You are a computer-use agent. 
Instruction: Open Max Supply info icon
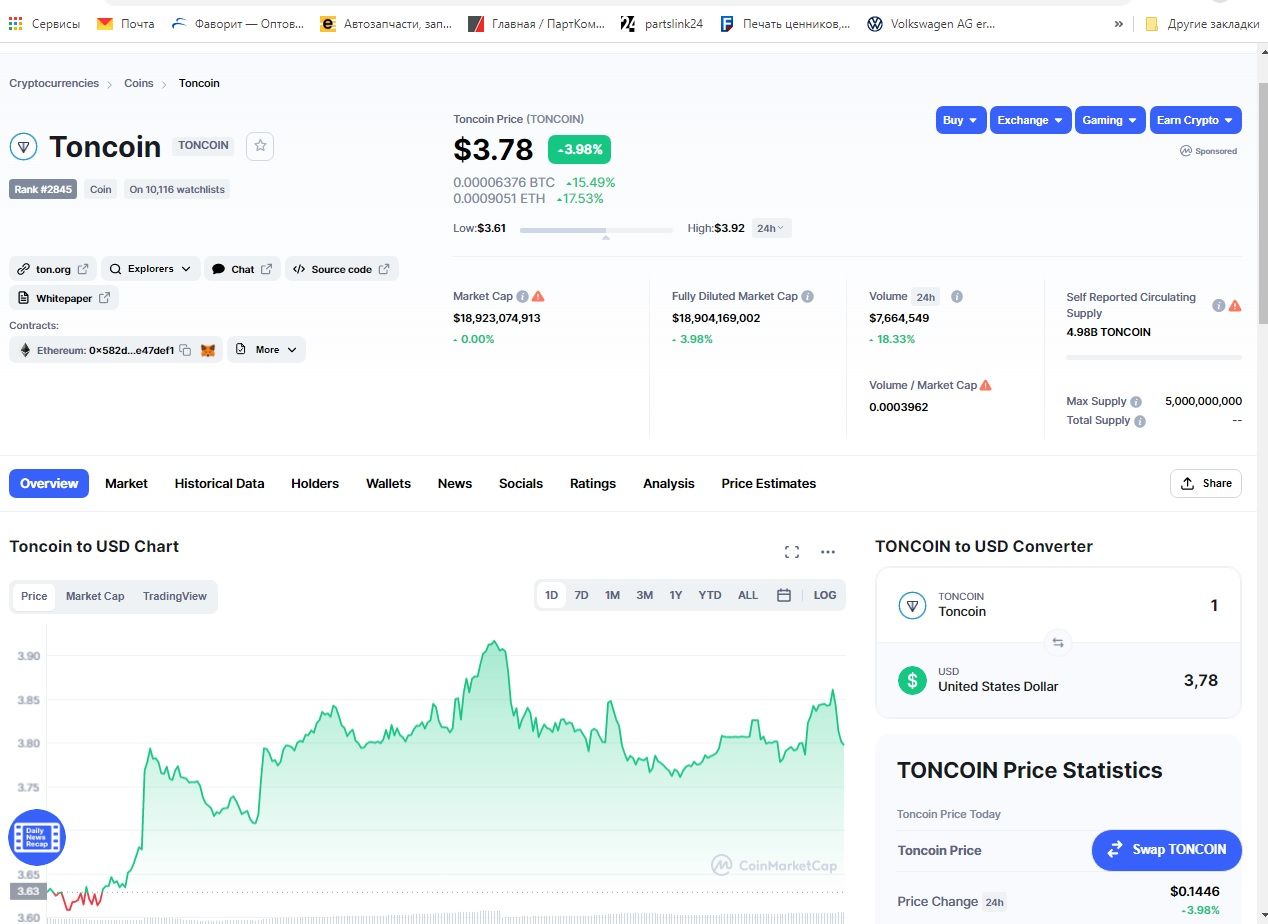pyautogui.click(x=1137, y=401)
